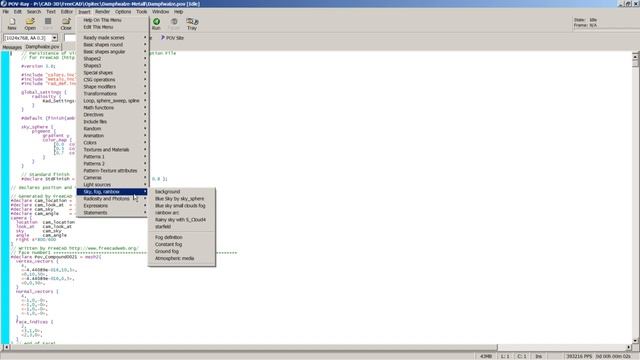This screenshot has width=640, height=360.
Task: Open Patterns 1 submenu
Action: (x=113, y=157)
